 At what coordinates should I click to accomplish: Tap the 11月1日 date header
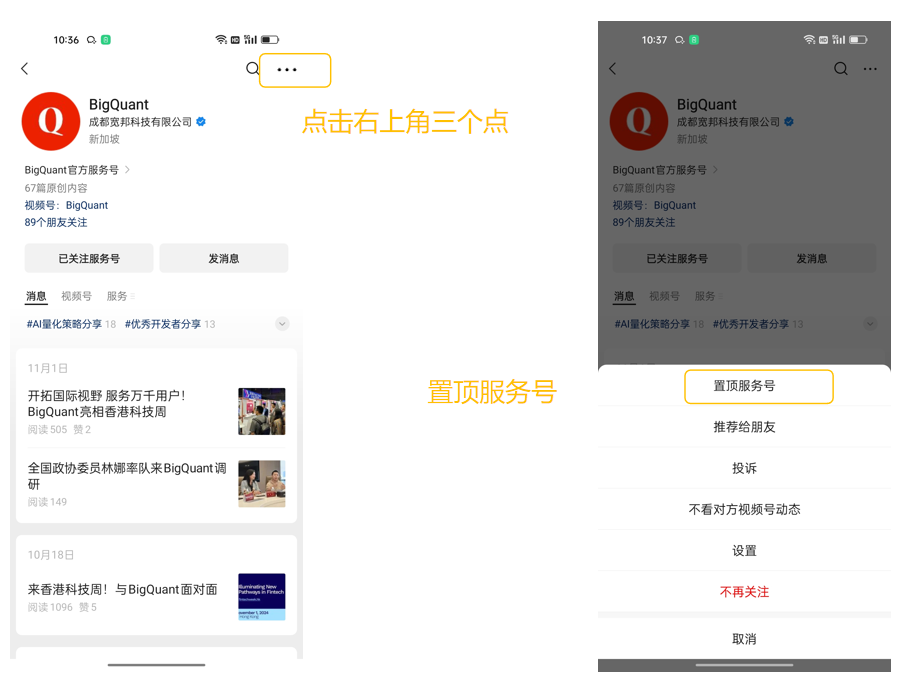click(x=48, y=368)
